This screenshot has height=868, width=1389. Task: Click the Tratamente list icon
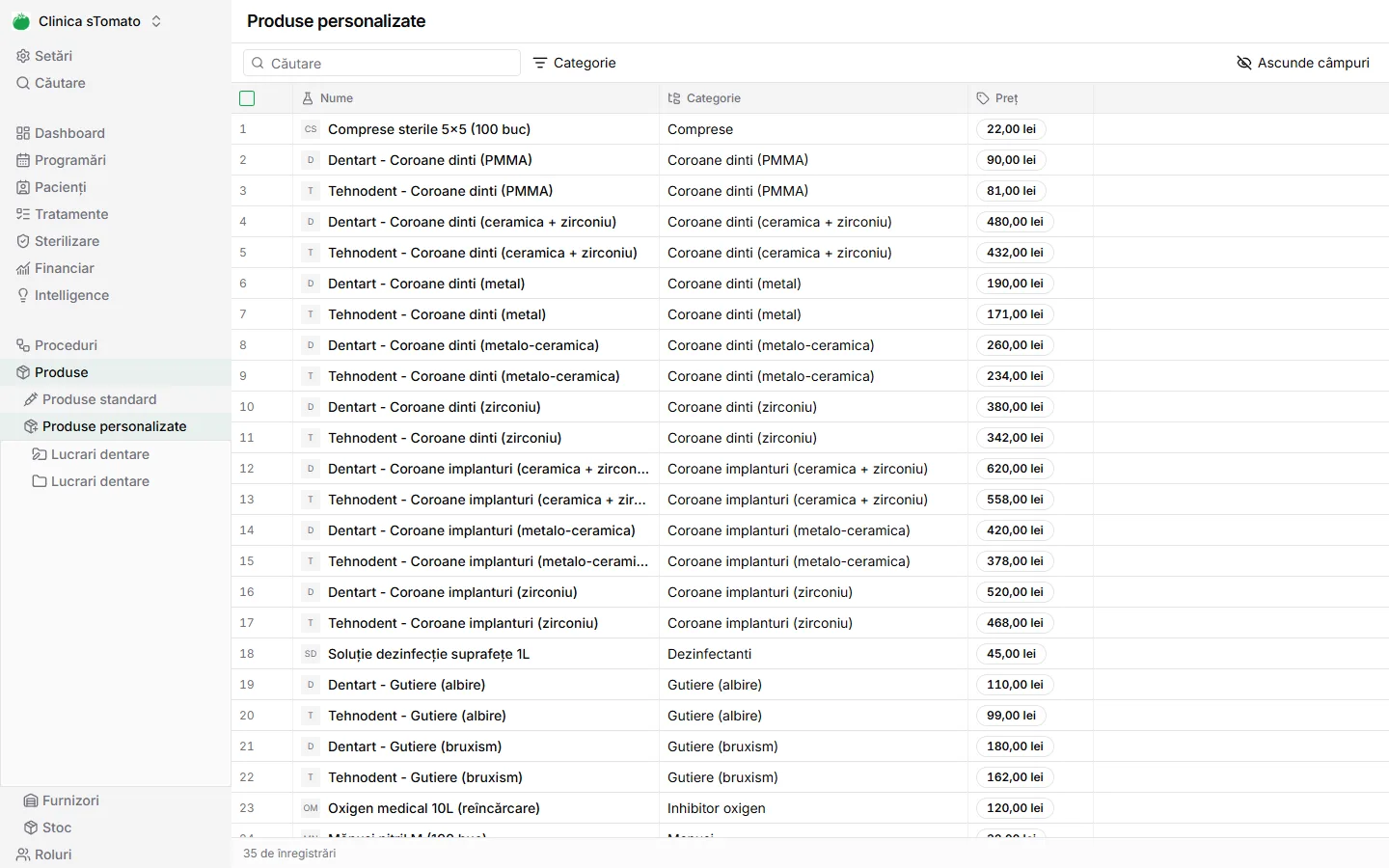[x=23, y=214]
